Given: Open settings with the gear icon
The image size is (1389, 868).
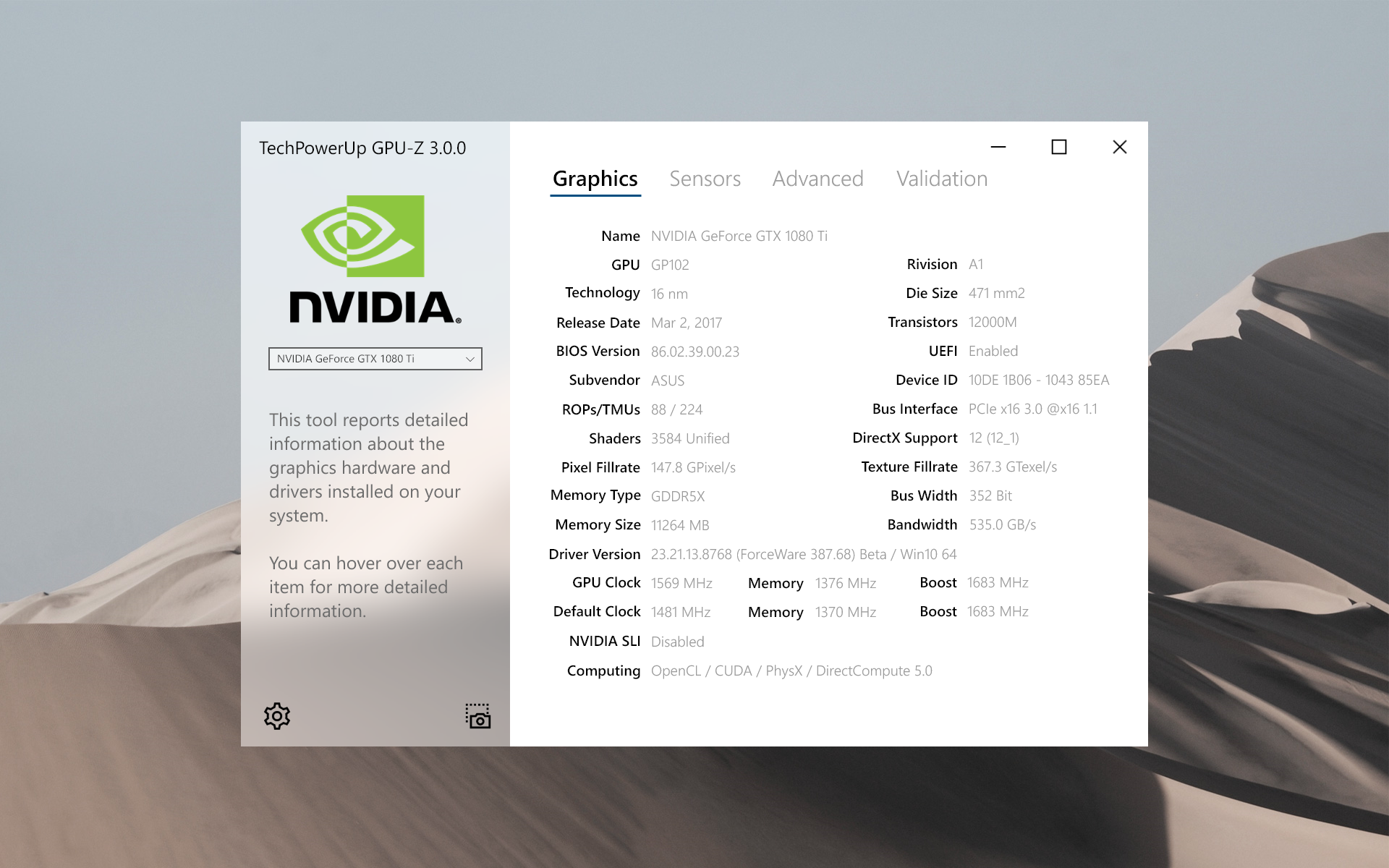Looking at the screenshot, I should (277, 716).
